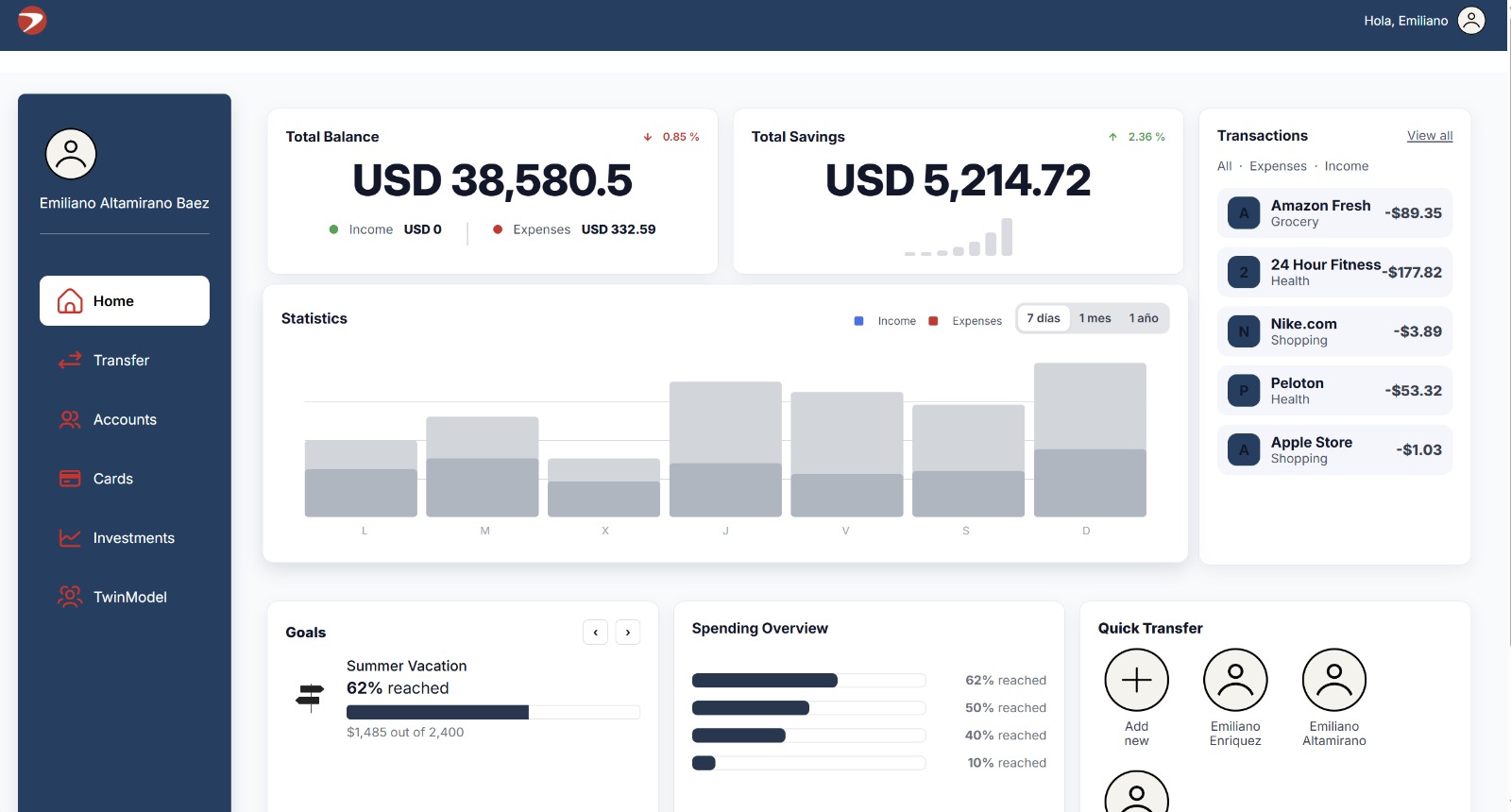Click the Apple Store 'A' badge
This screenshot has width=1511, height=812.
1244,450
